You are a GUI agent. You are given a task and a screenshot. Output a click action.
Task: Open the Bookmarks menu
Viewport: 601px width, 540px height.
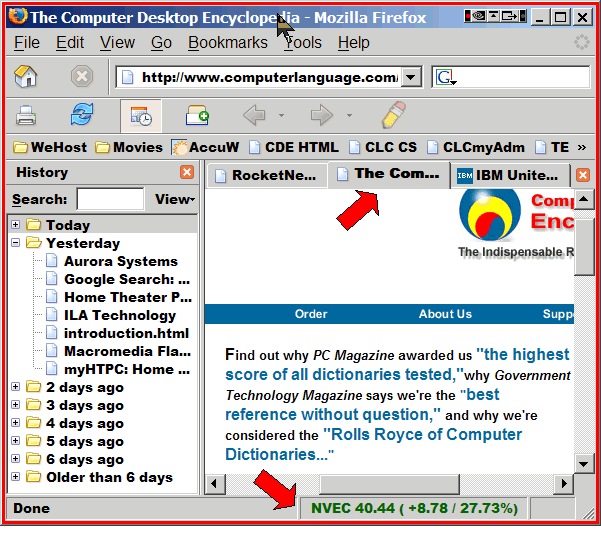[228, 43]
